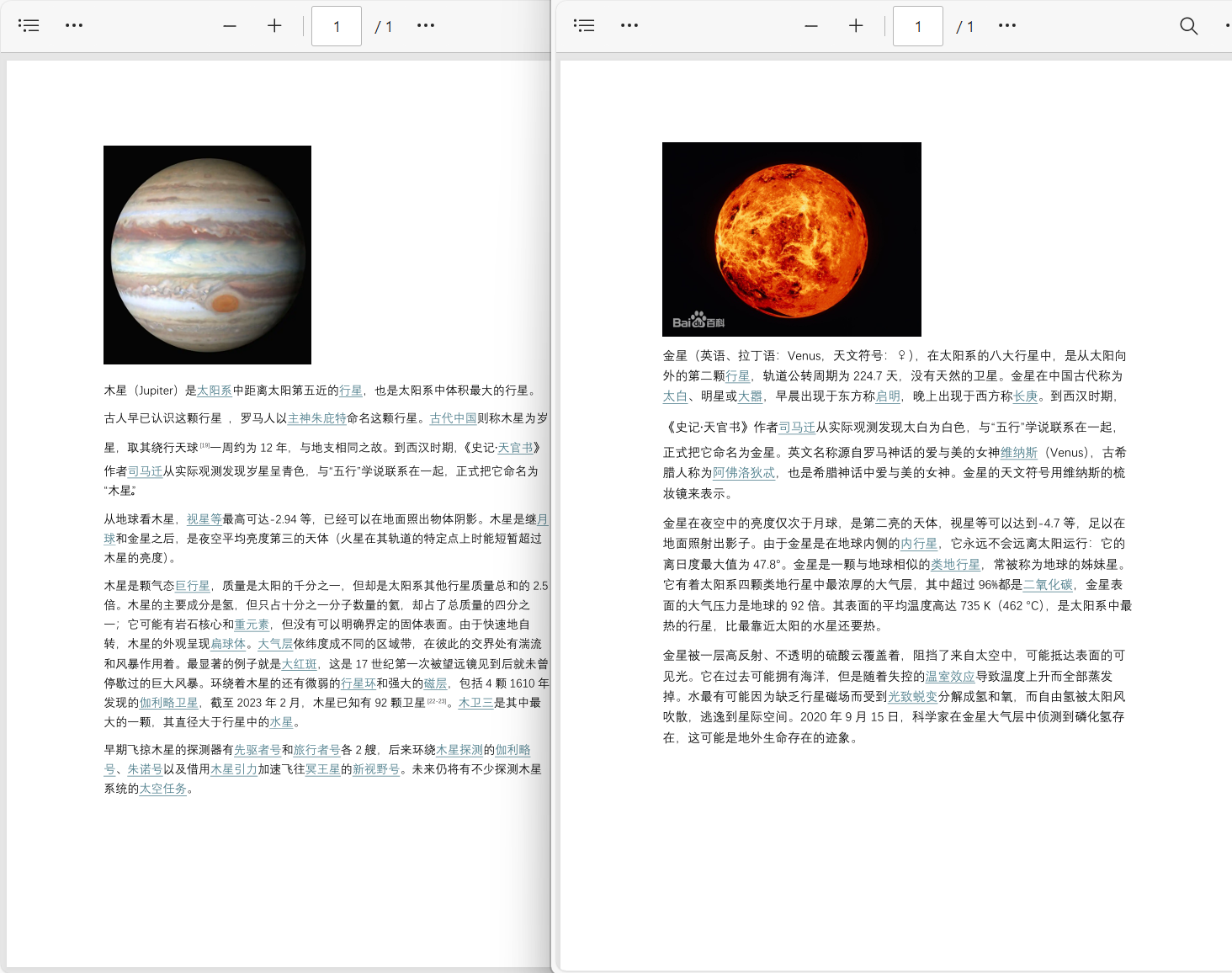1232x973 pixels.
Task: Zoom in on the left PDF viewer
Action: [274, 26]
